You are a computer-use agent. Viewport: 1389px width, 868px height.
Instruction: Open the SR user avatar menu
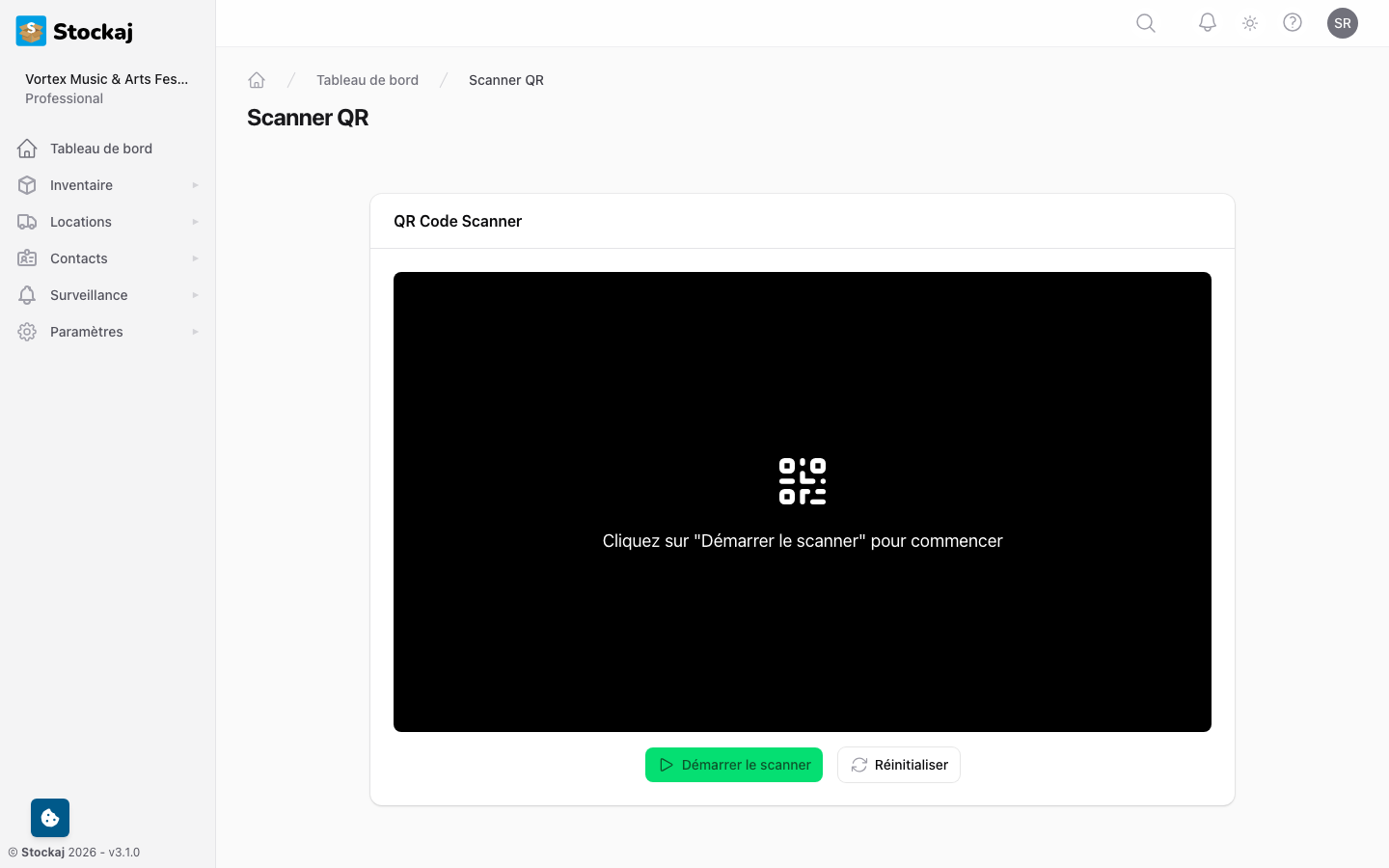pos(1343,22)
